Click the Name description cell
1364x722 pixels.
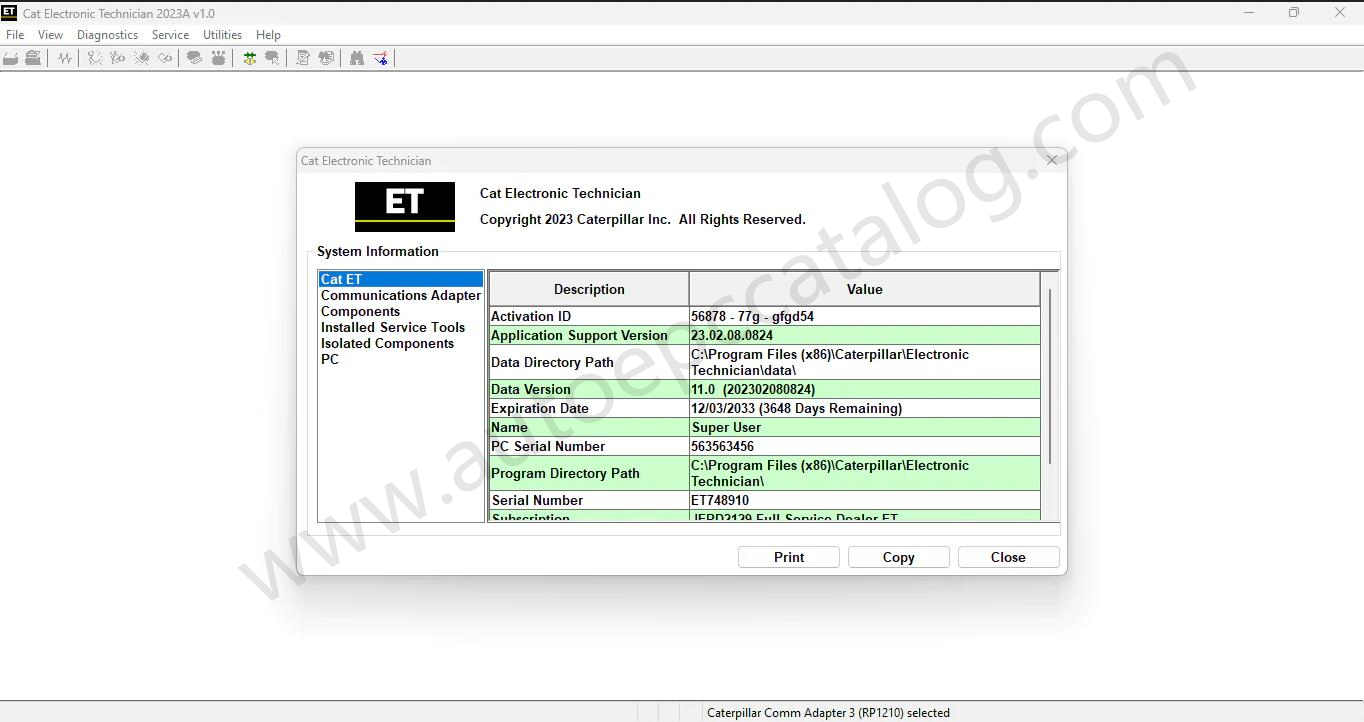[x=589, y=427]
